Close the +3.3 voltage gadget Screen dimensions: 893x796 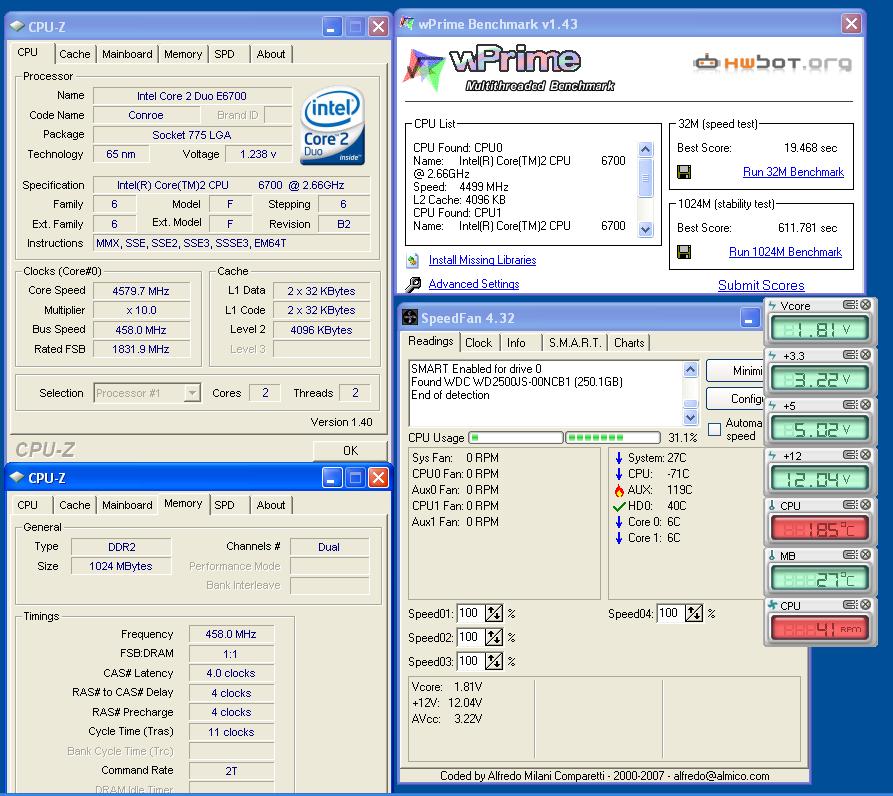tap(865, 355)
